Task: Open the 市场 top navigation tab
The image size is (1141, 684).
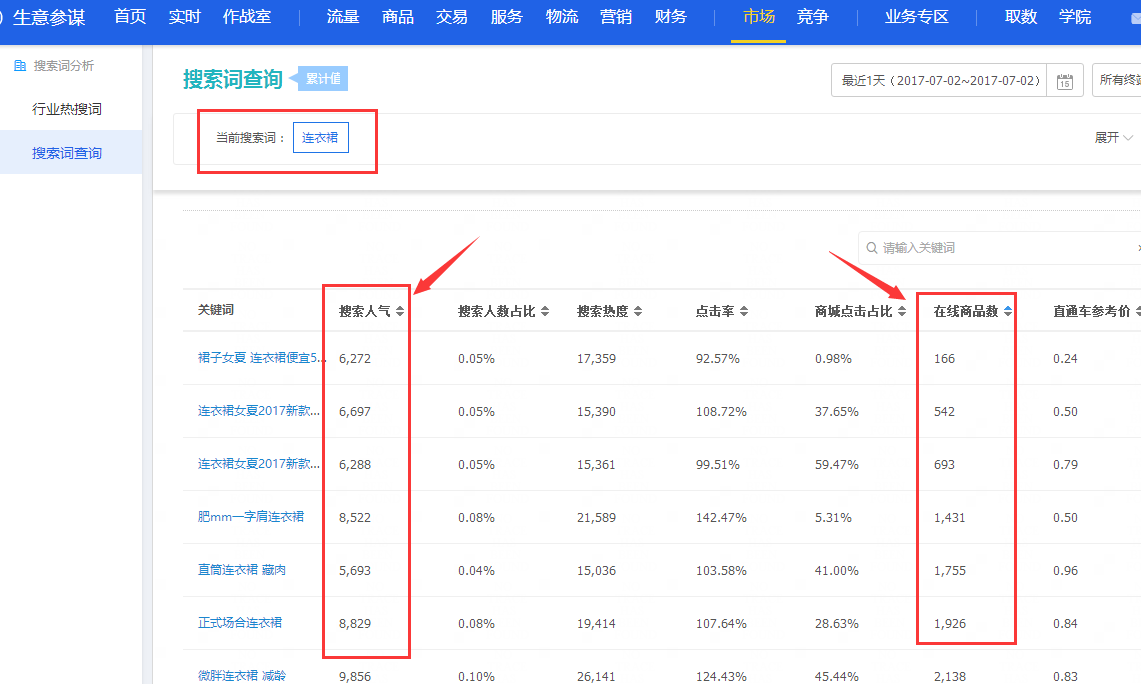Action: (758, 17)
